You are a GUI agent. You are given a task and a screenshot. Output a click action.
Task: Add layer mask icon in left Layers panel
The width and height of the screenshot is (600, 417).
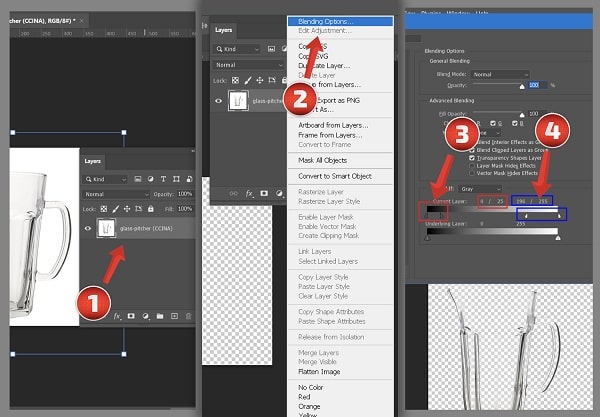coord(131,316)
